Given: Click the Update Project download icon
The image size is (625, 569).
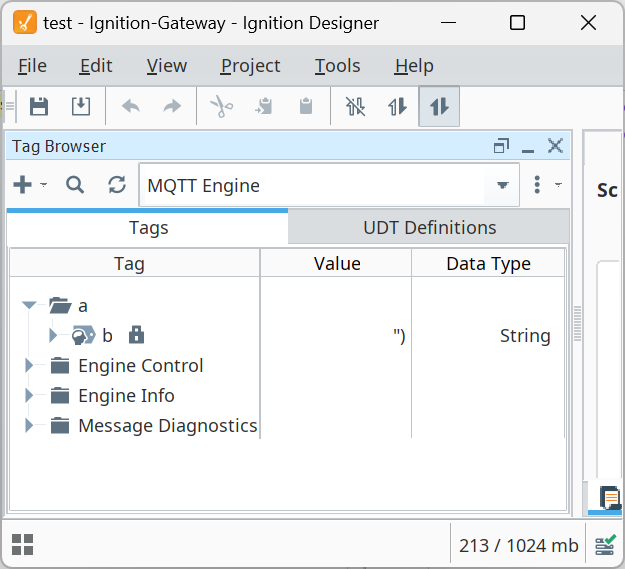Looking at the screenshot, I should pyautogui.click(x=81, y=106).
